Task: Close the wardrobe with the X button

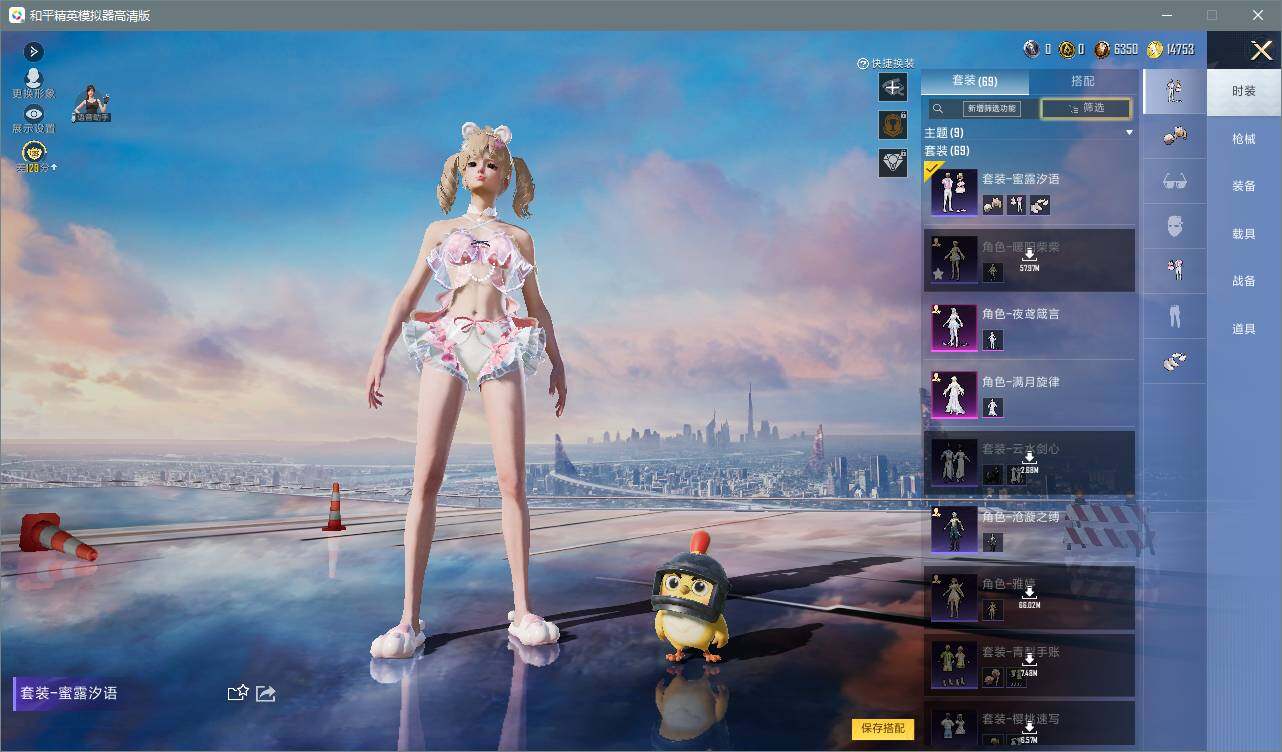Action: (x=1261, y=50)
